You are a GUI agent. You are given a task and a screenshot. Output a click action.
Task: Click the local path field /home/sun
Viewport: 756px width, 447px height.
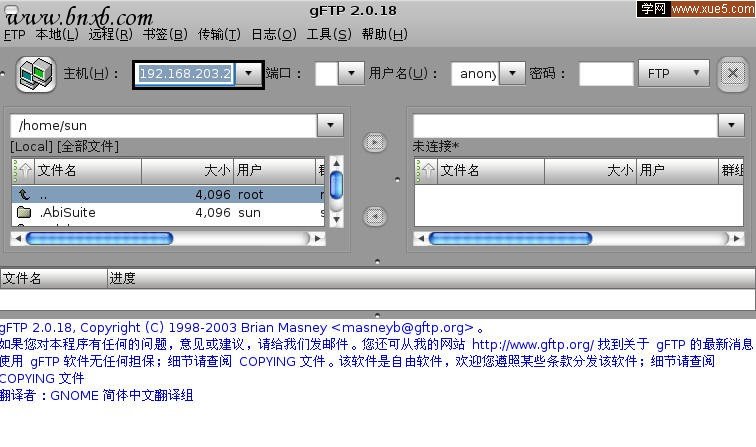pyautogui.click(x=164, y=125)
